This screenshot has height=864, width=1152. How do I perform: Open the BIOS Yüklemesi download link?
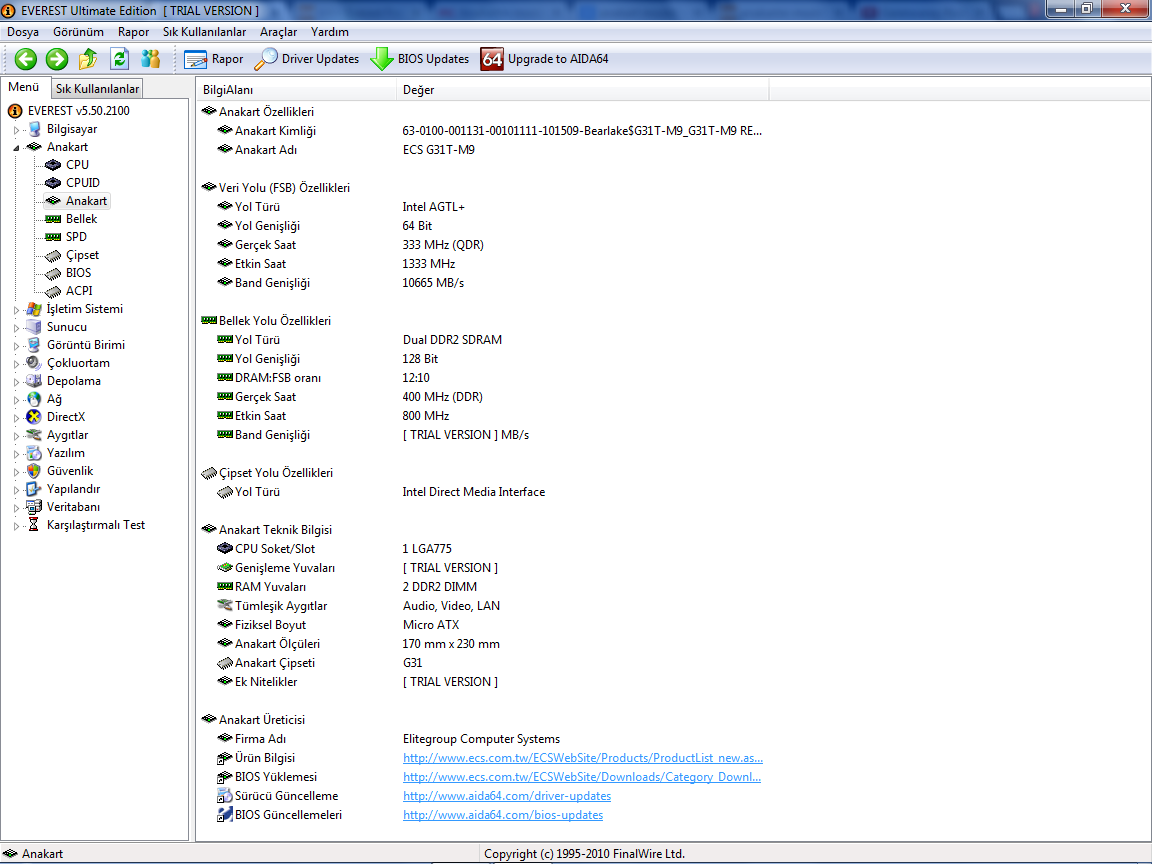582,777
